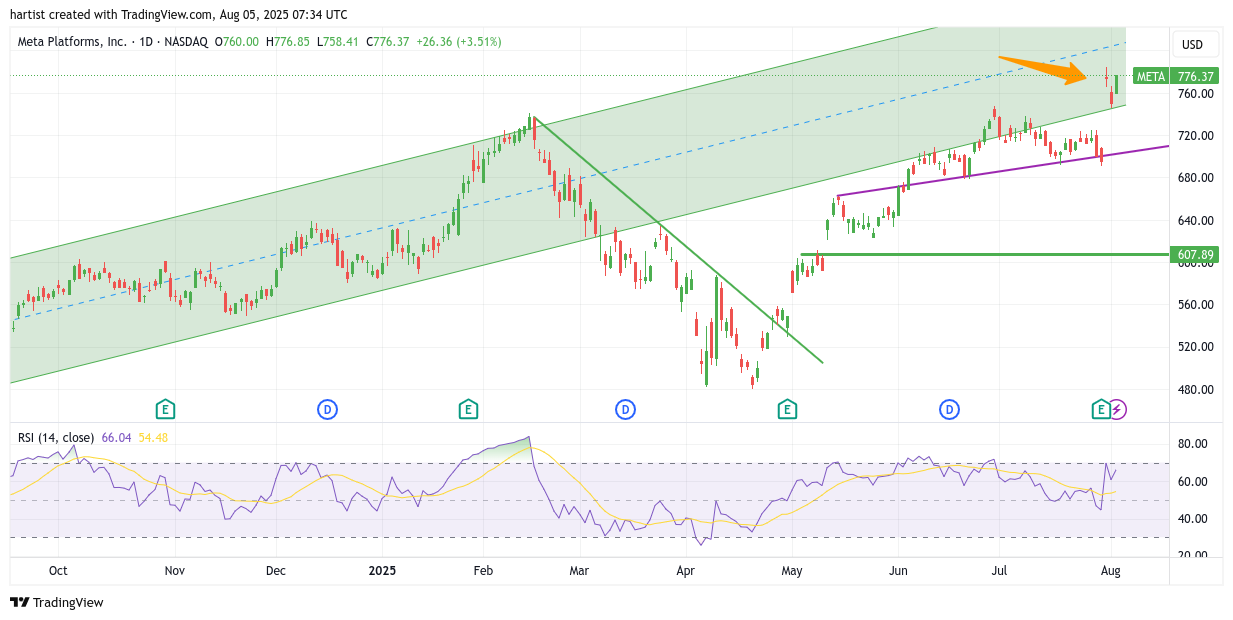
Task: Click the 680.00 price axis label
Action: point(1195,178)
